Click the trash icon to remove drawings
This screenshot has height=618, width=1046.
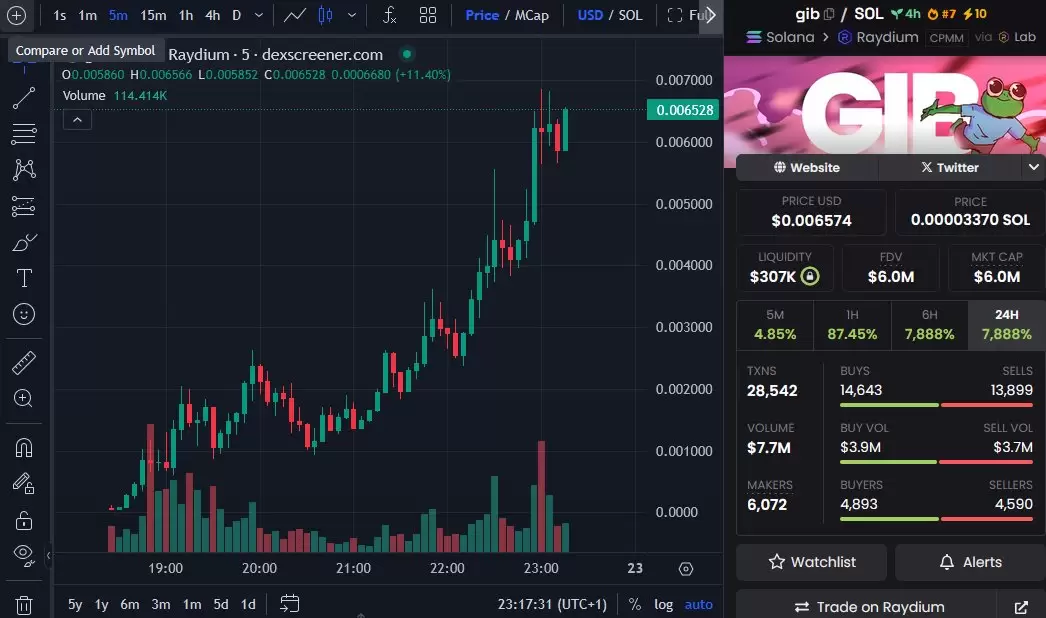click(24, 605)
